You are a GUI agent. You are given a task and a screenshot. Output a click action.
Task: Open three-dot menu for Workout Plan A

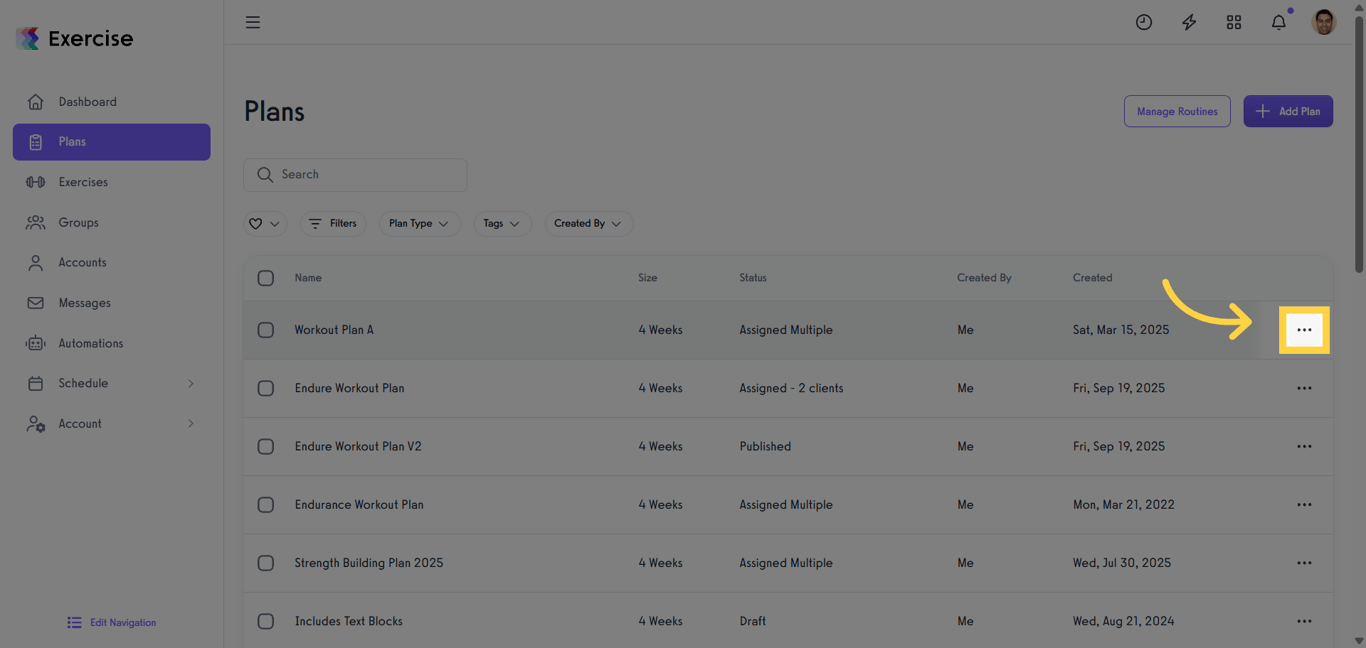coord(1304,330)
